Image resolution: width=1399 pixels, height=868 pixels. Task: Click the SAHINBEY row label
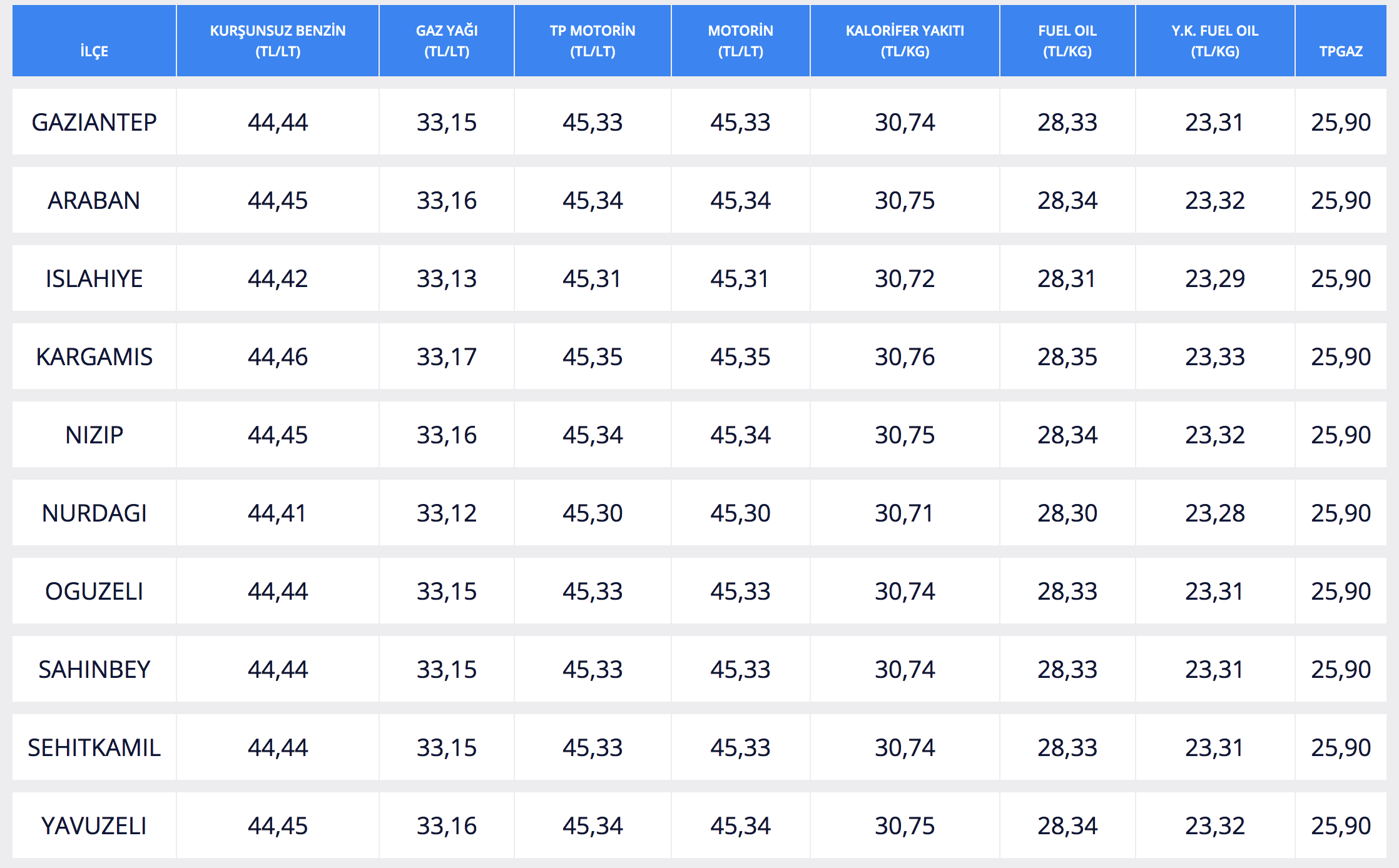click(x=94, y=669)
